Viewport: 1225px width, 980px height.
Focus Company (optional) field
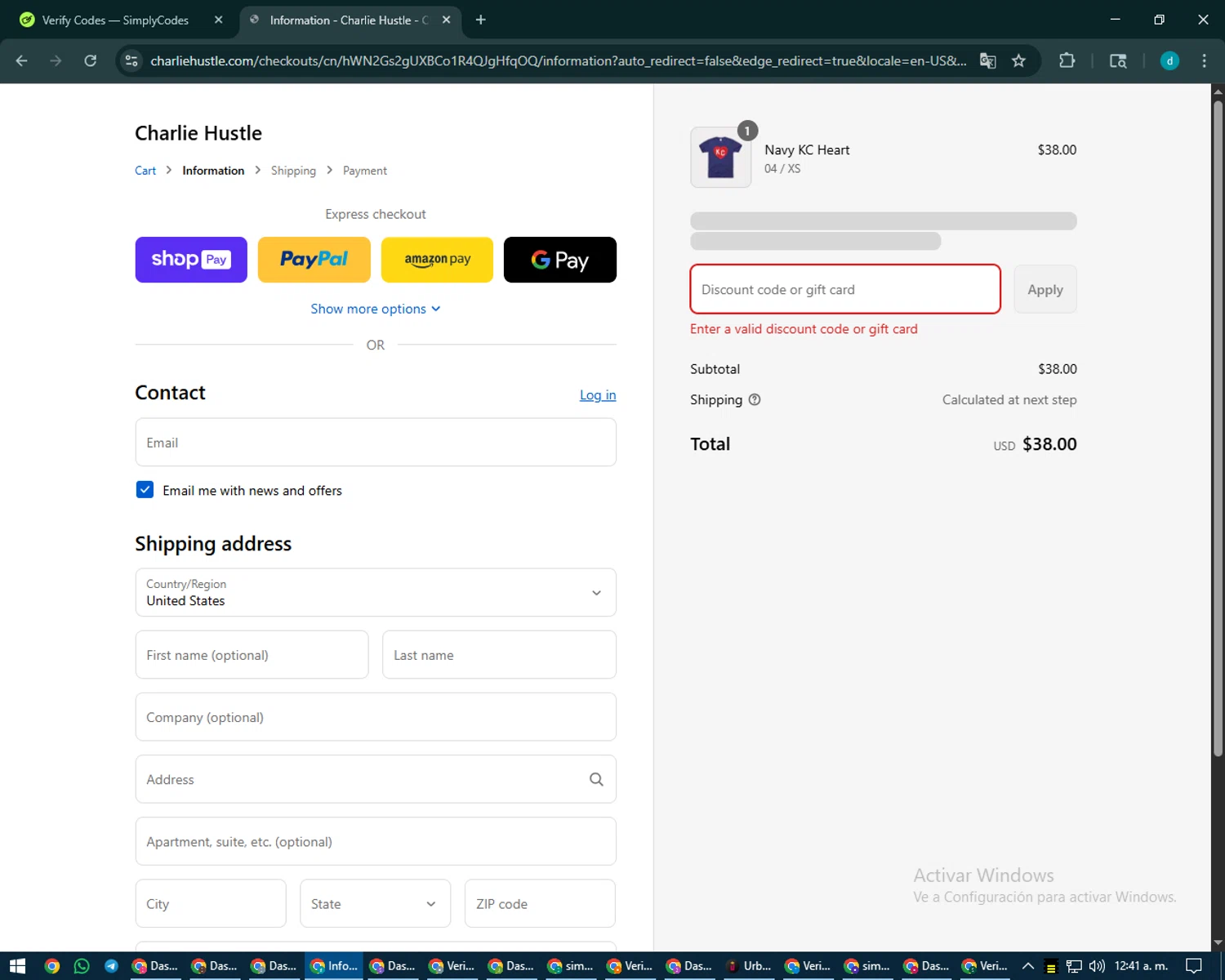[x=376, y=717]
